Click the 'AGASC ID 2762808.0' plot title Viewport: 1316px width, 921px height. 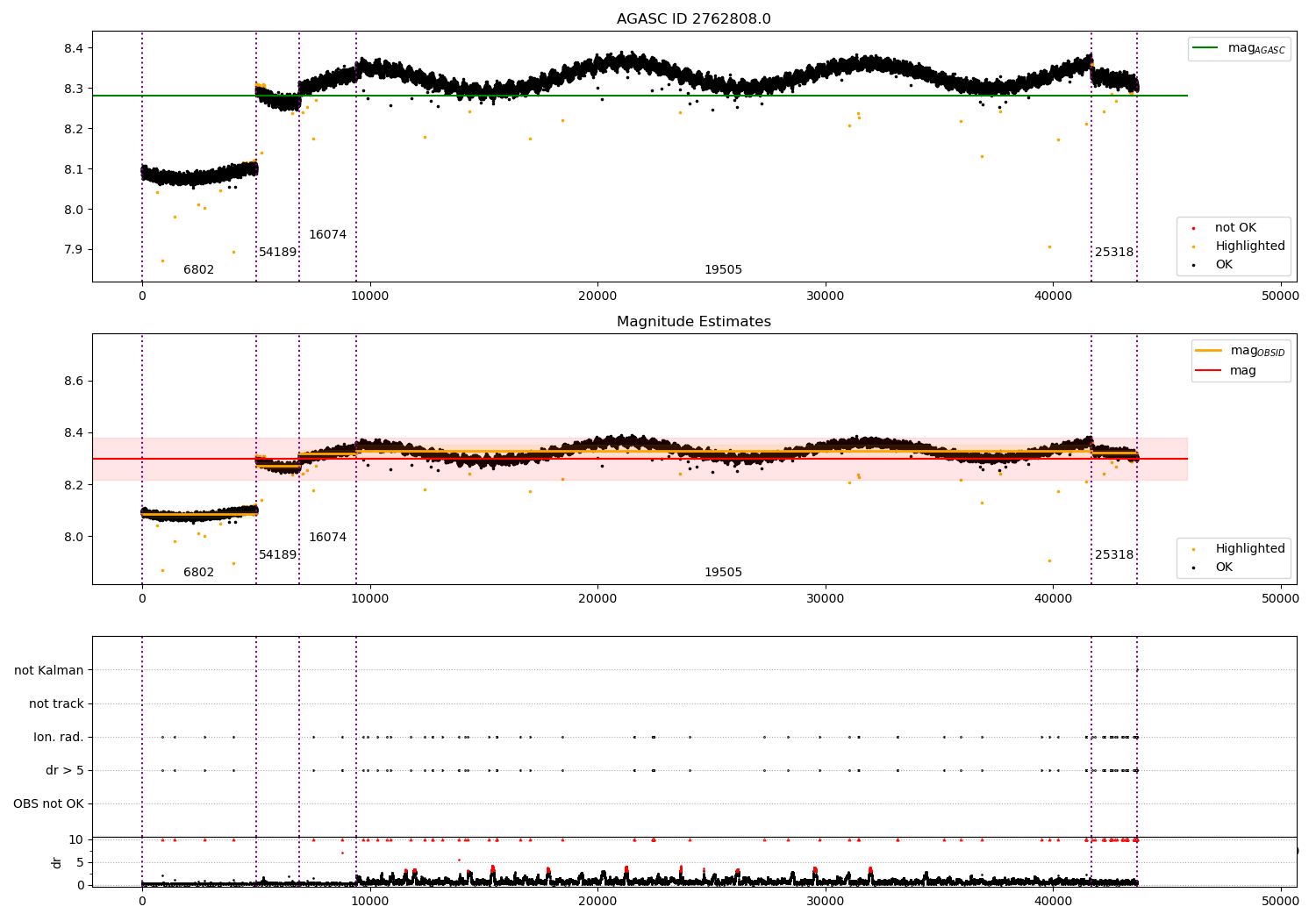[693, 18]
